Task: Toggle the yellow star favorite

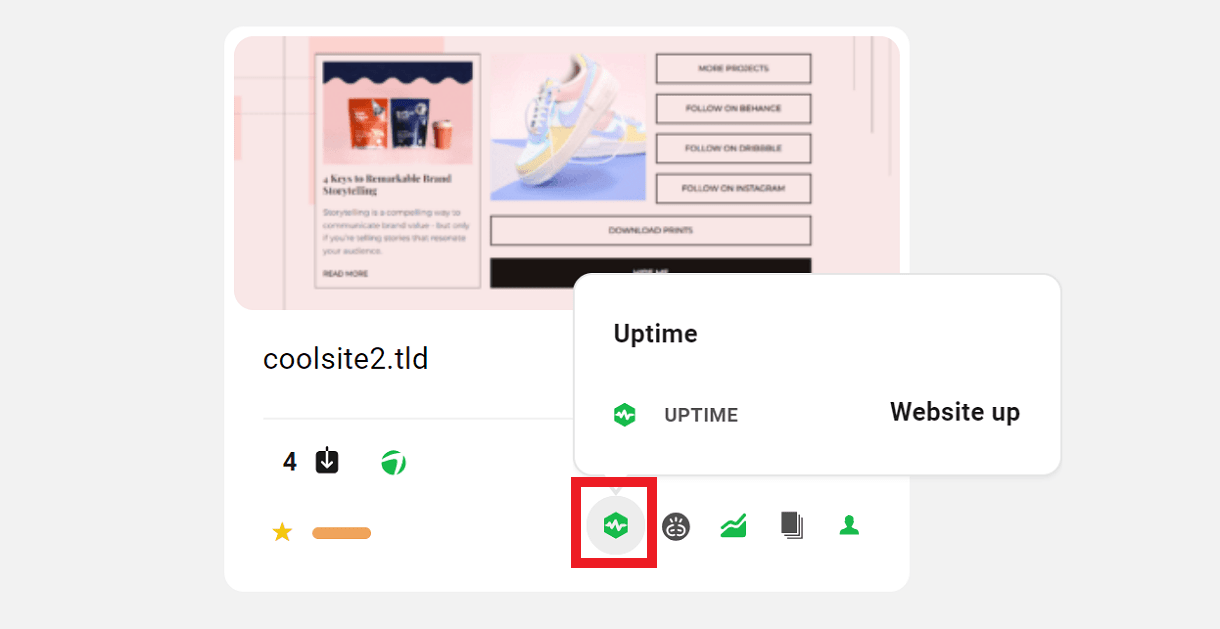Action: [x=282, y=532]
